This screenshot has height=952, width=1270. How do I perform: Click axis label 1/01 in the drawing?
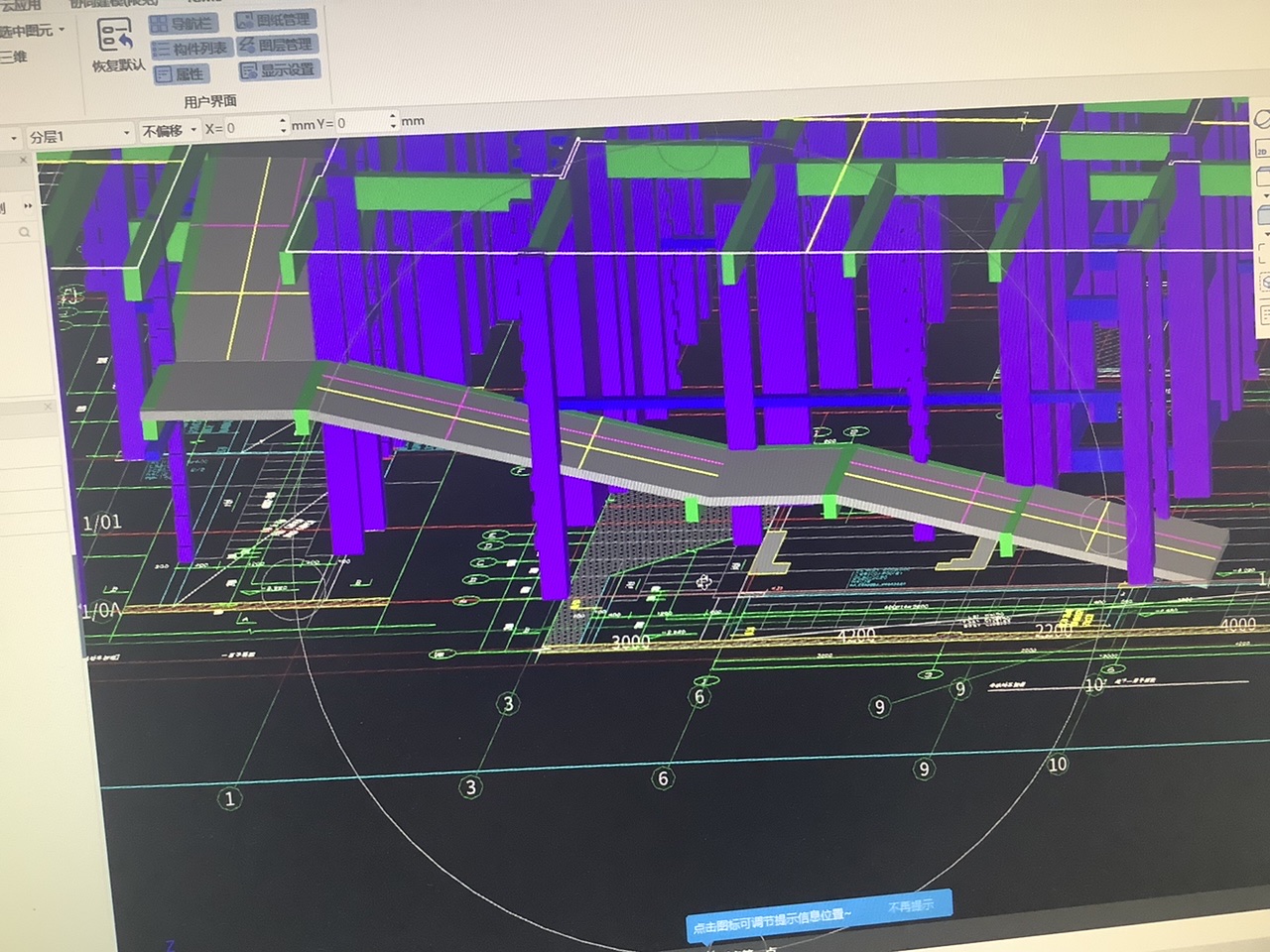pyautogui.click(x=102, y=522)
